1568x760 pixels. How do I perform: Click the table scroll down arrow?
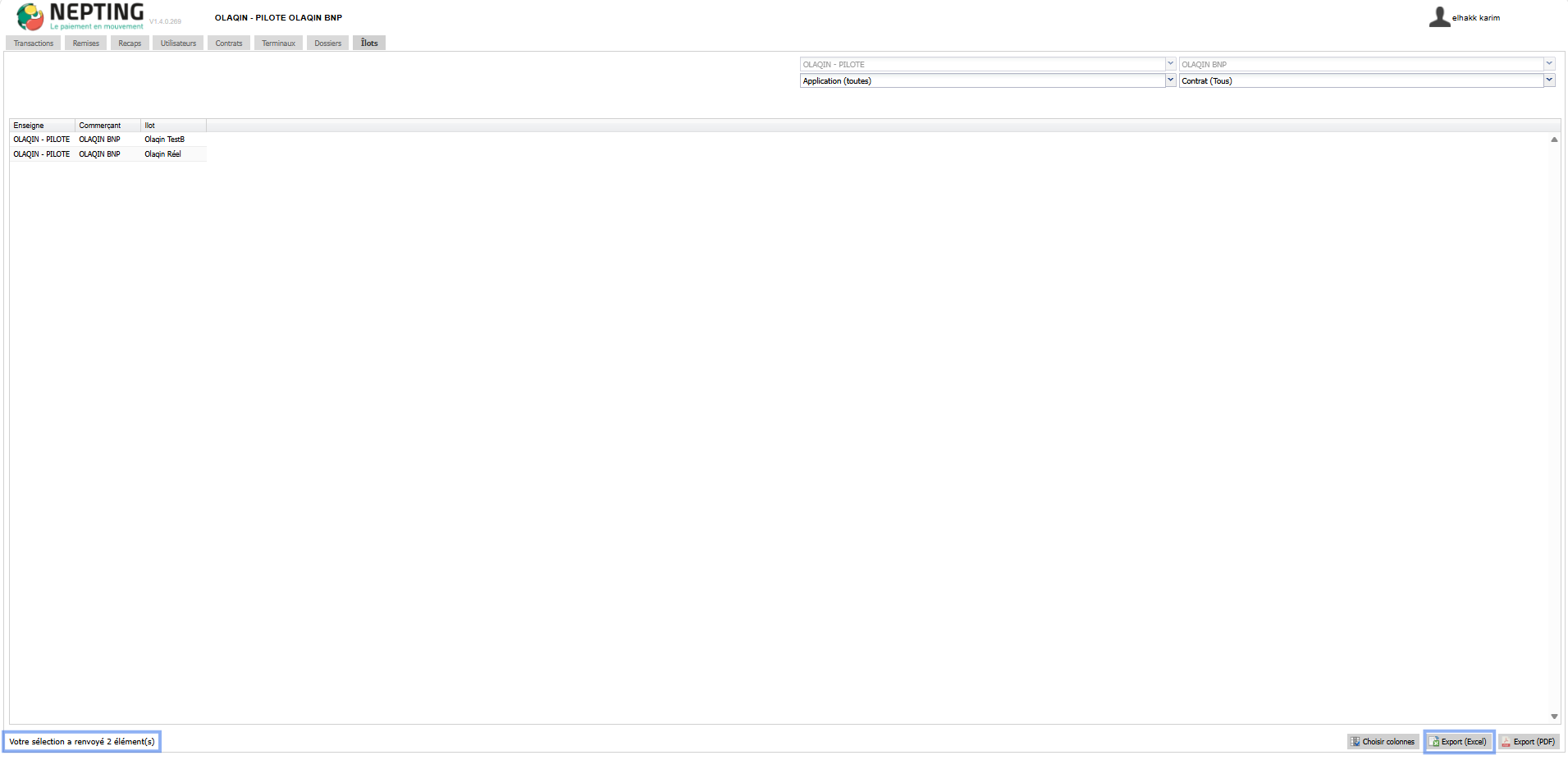(x=1554, y=717)
